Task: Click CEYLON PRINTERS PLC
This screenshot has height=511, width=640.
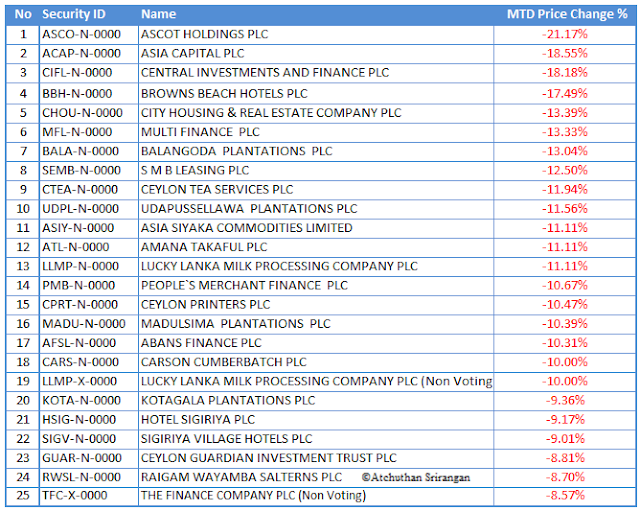Action: point(206,304)
